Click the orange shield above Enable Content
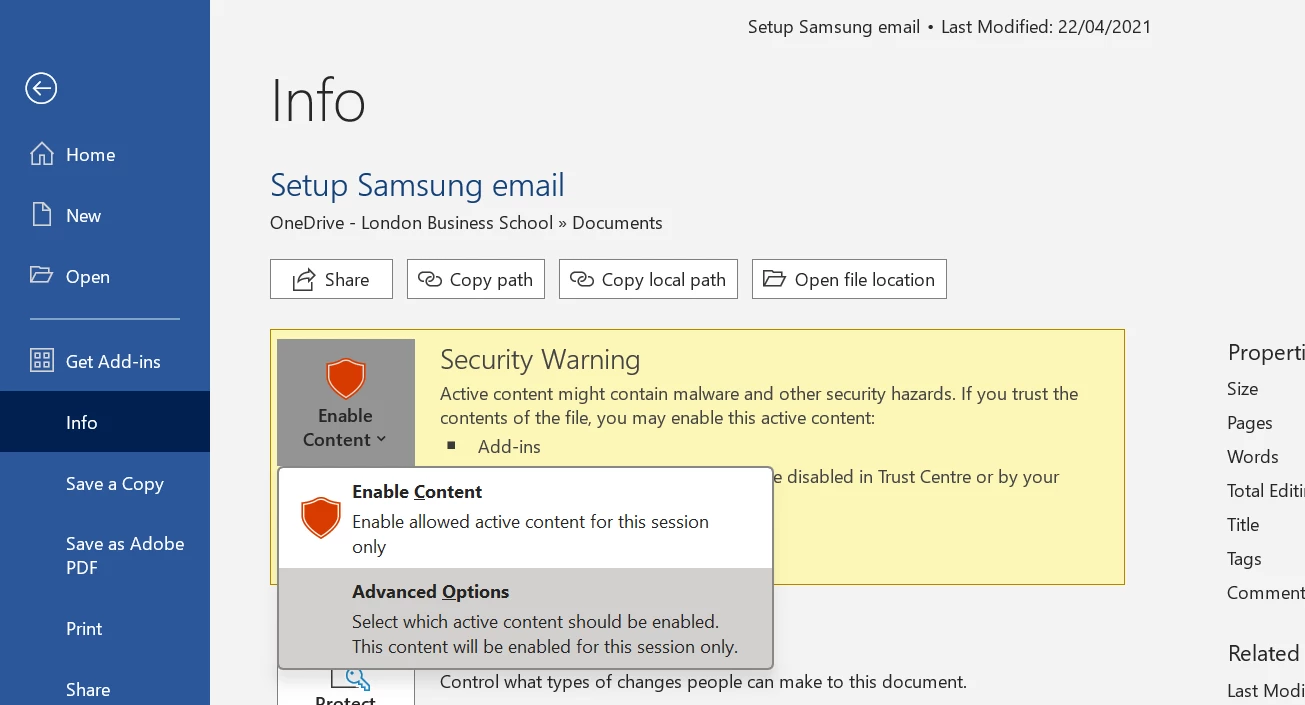 (x=346, y=379)
